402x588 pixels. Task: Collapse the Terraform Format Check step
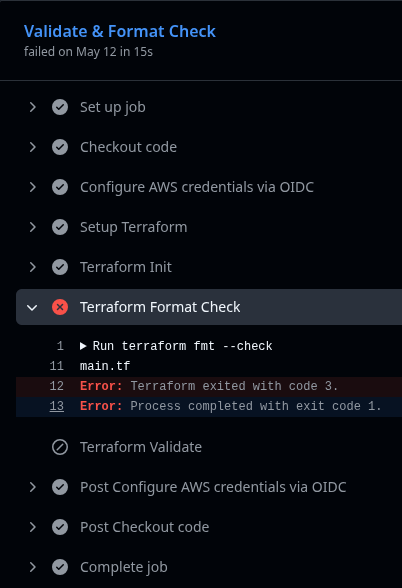pos(32,308)
